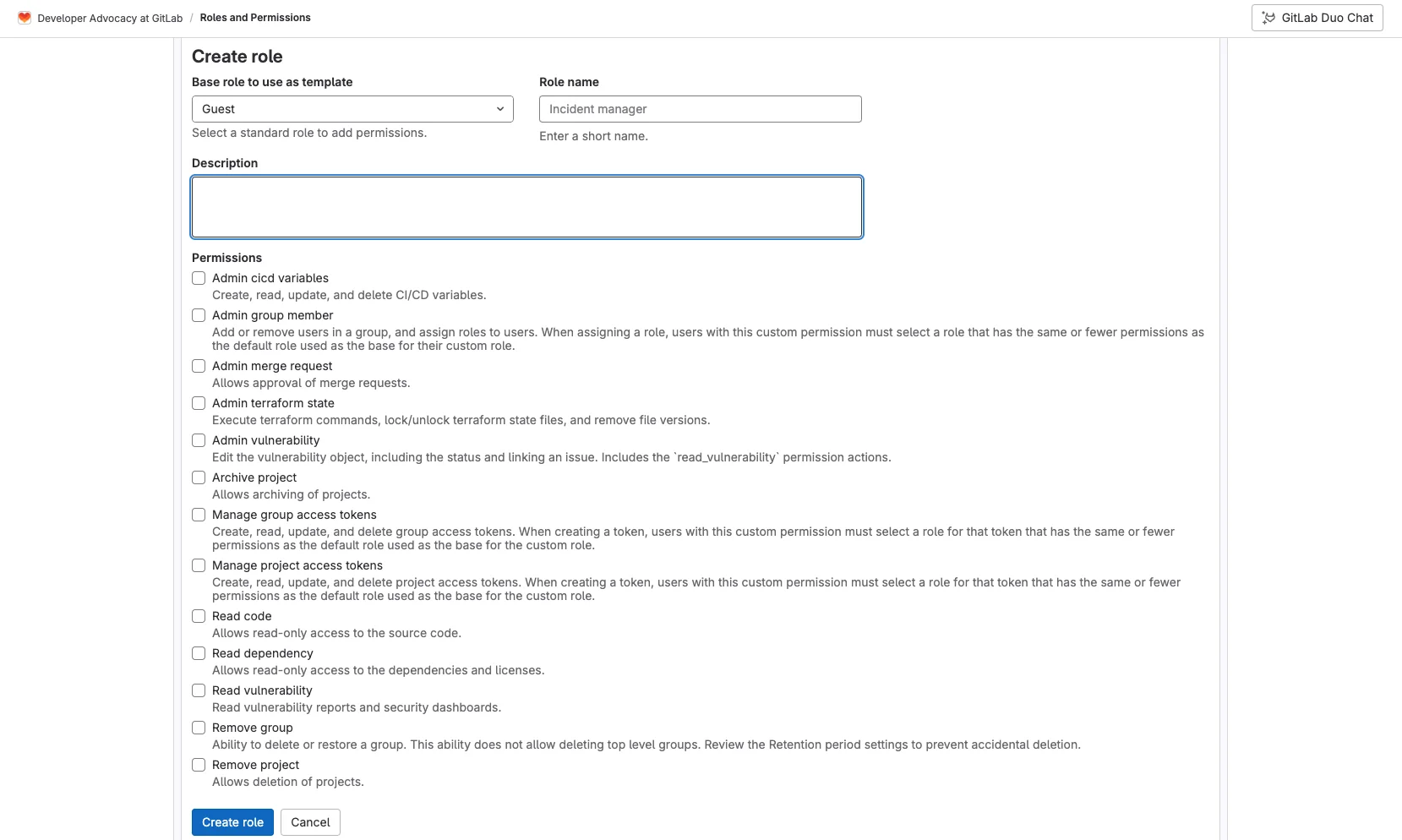Check the Admin merge request permission

click(x=199, y=366)
